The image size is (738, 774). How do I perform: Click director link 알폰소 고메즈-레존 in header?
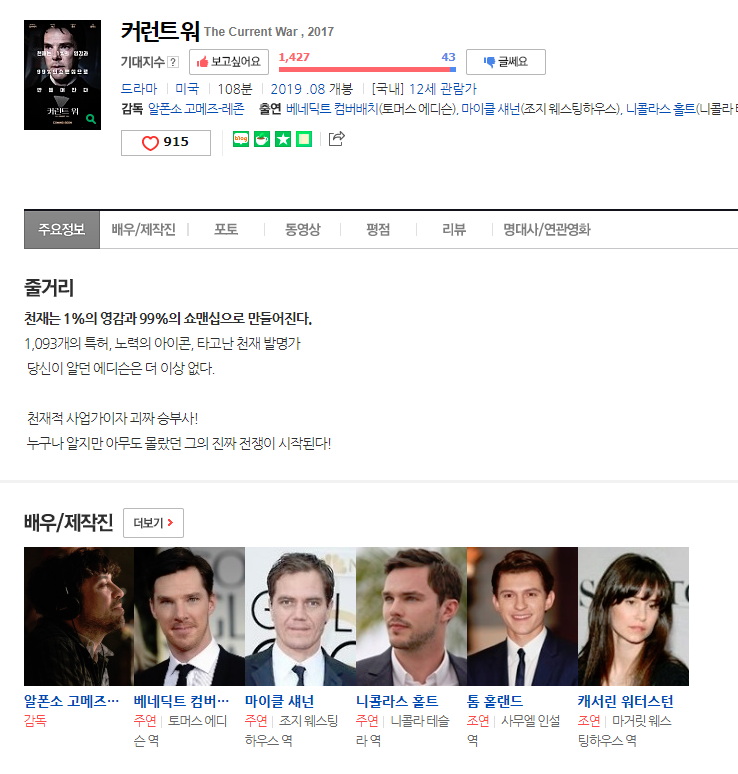[196, 109]
